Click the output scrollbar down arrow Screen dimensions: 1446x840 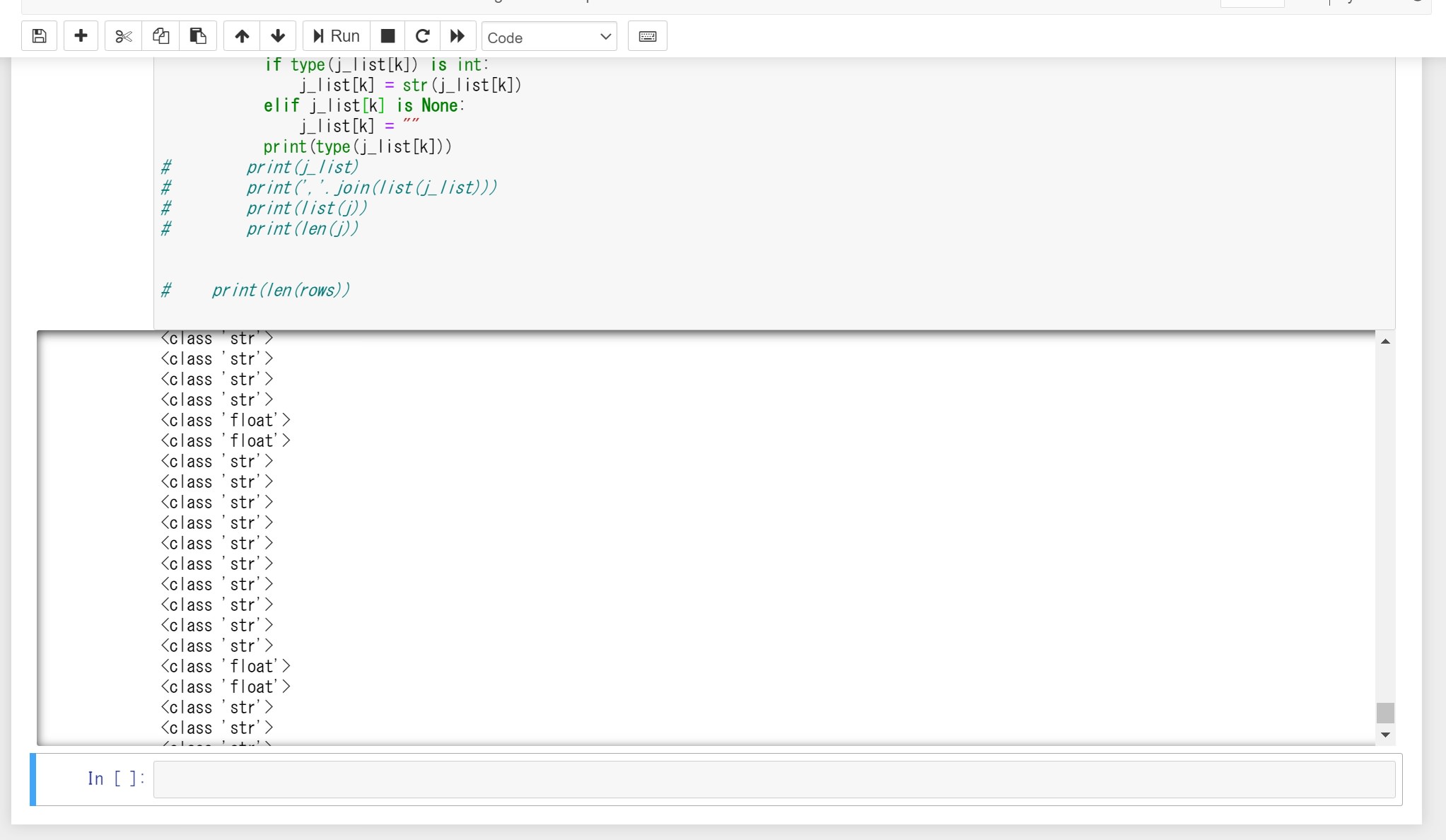coord(1385,735)
